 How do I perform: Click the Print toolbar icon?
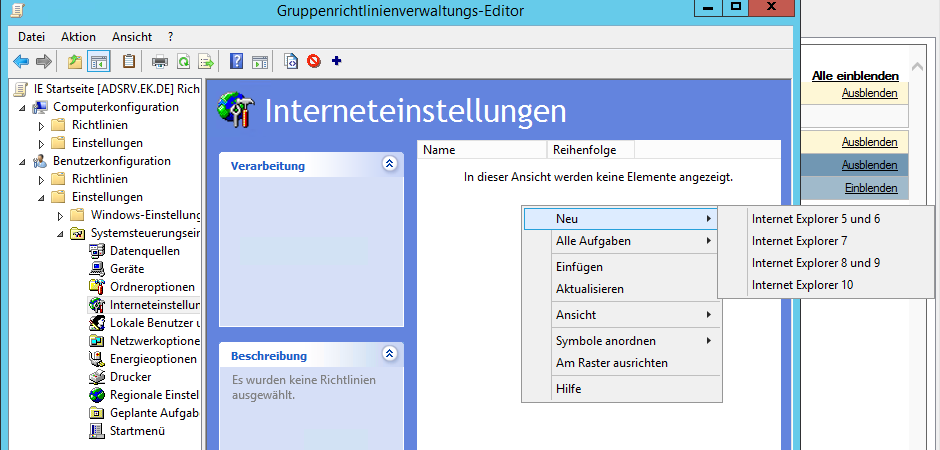159,61
